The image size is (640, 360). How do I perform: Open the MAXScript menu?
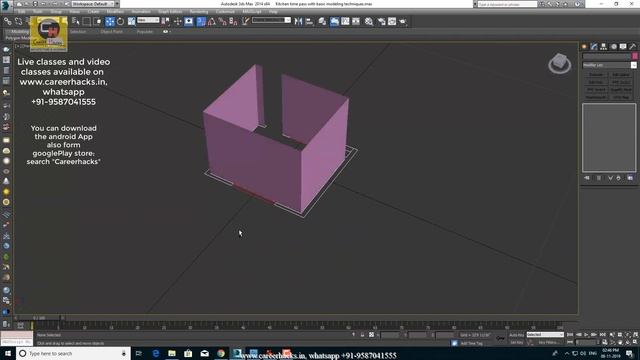tap(252, 12)
